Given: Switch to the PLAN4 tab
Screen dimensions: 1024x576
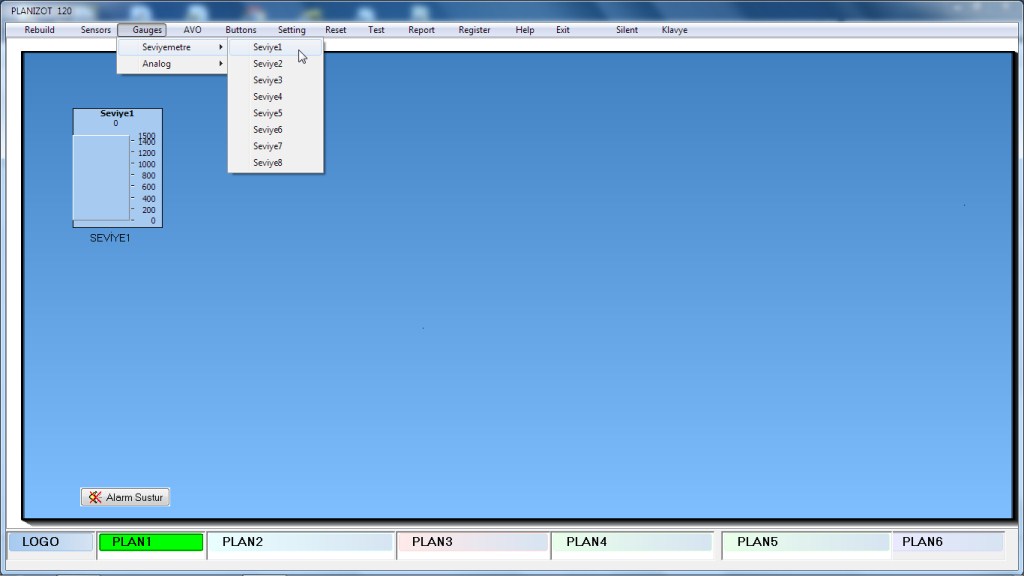Looking at the screenshot, I should pyautogui.click(x=633, y=542).
